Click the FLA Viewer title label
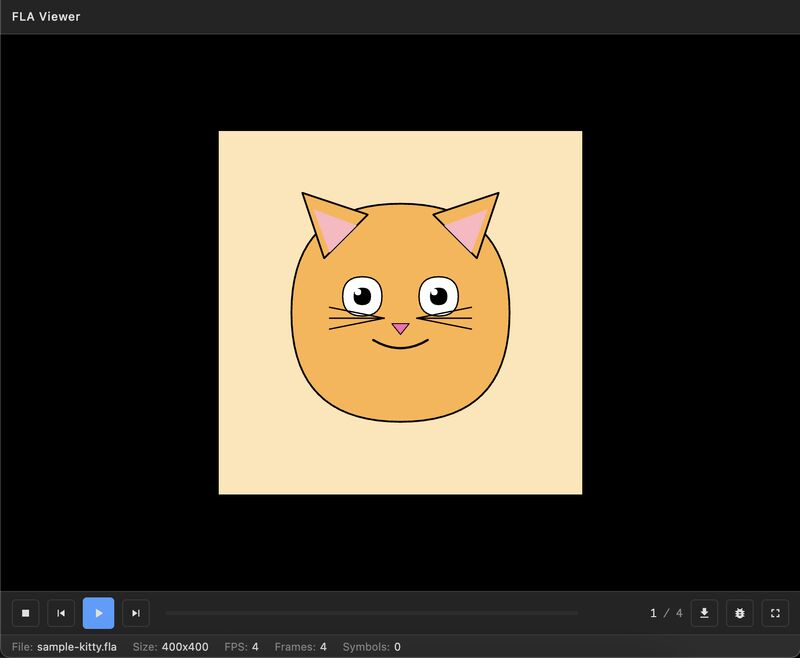The width and height of the screenshot is (800, 658). pos(46,16)
